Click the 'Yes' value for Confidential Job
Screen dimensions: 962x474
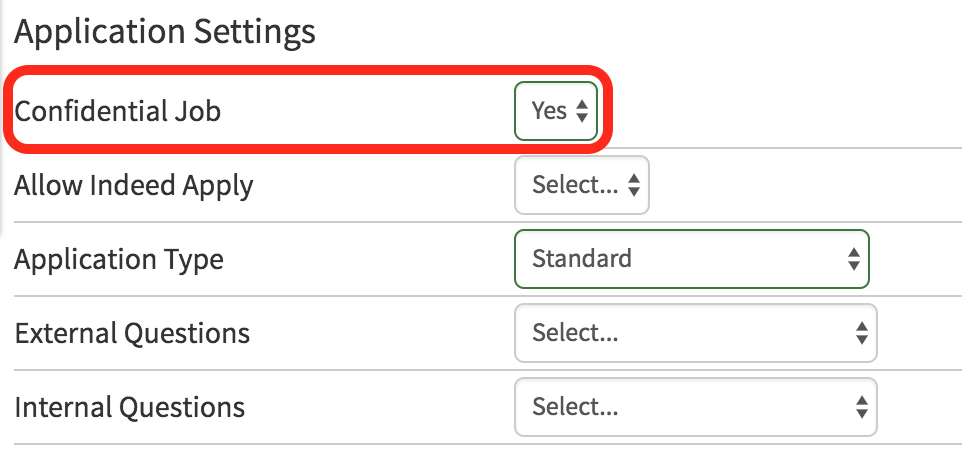pyautogui.click(x=549, y=111)
